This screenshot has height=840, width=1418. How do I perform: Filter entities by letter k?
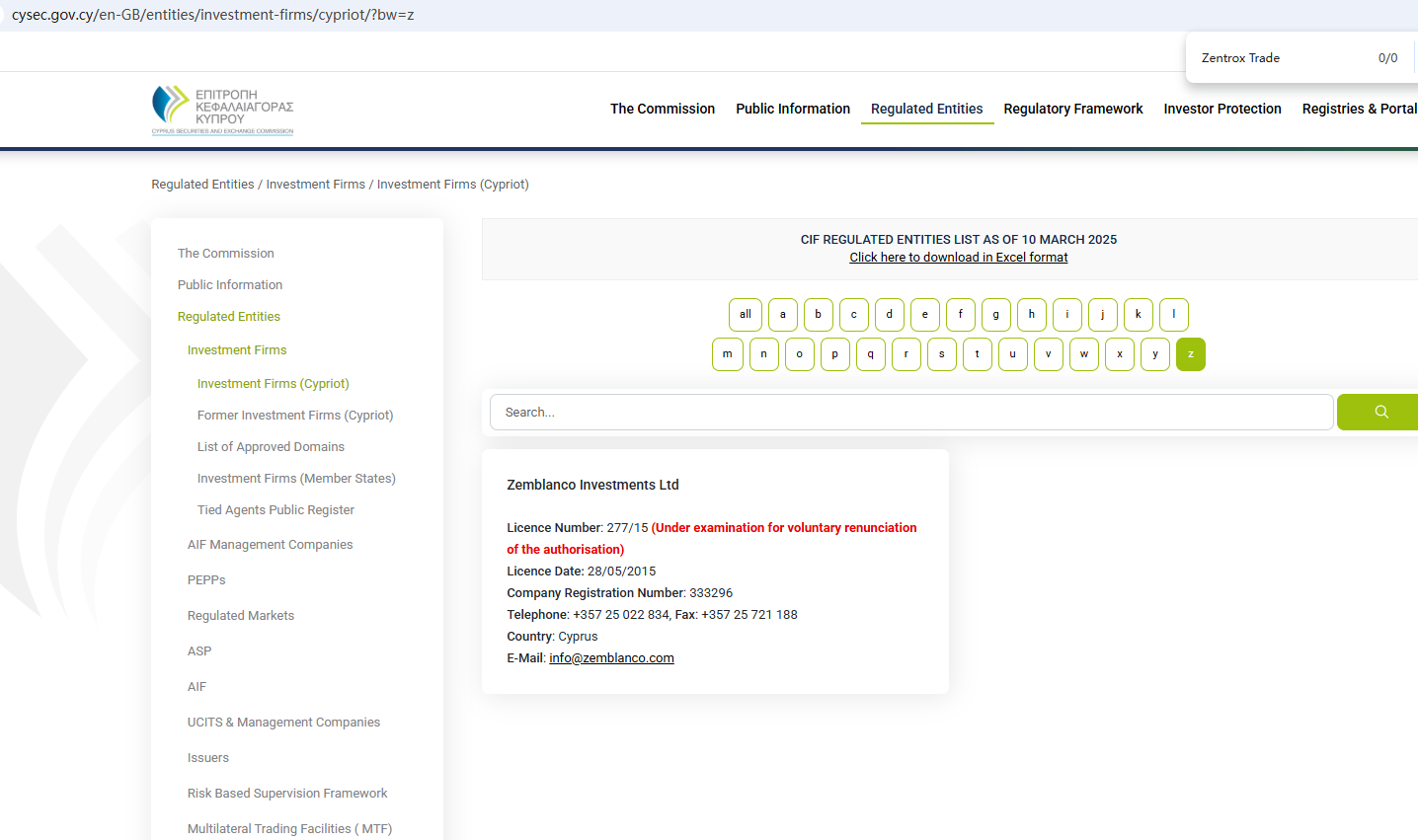click(1139, 315)
